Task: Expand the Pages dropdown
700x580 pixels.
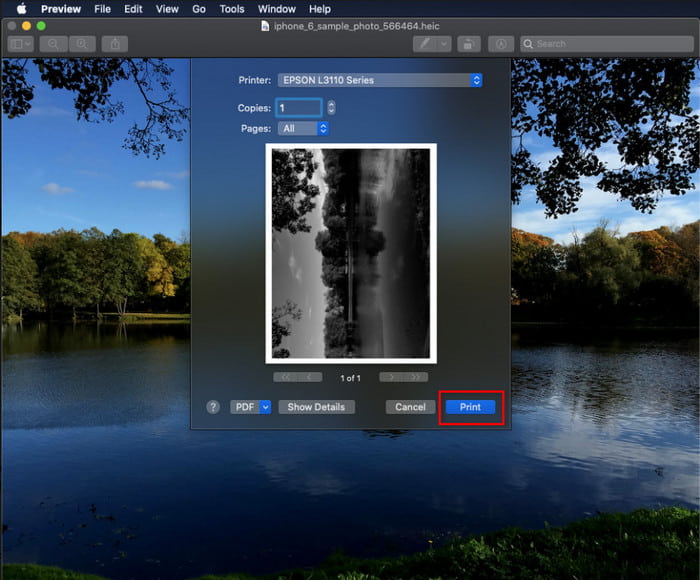Action: point(304,128)
